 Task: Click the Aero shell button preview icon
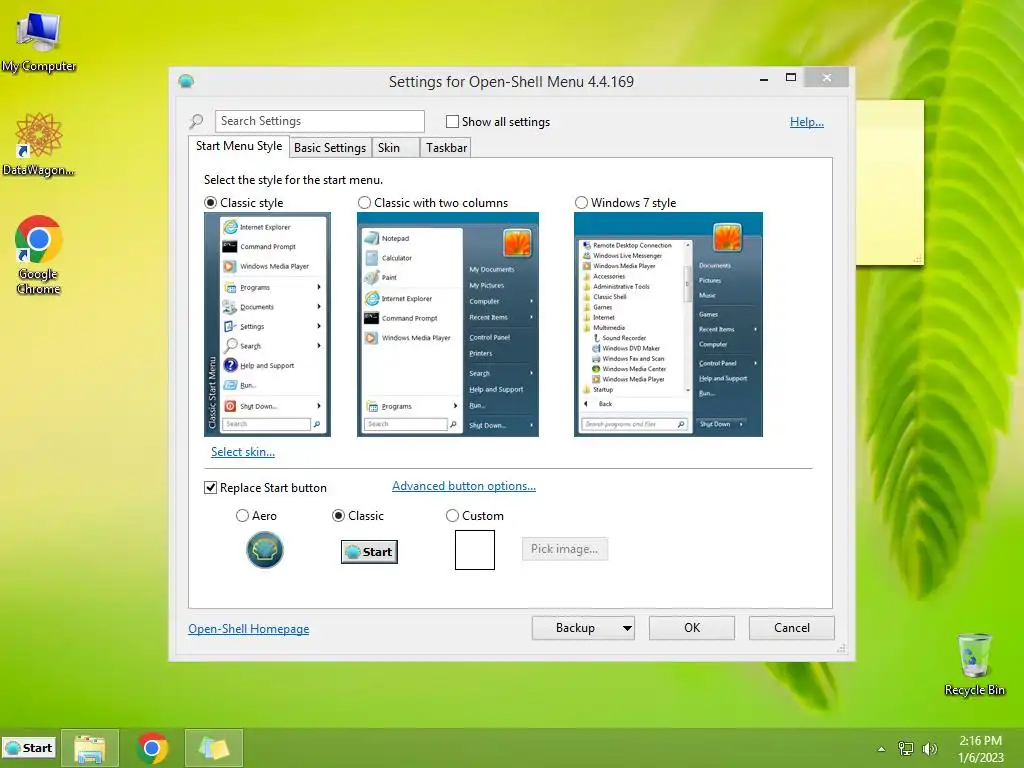[264, 550]
